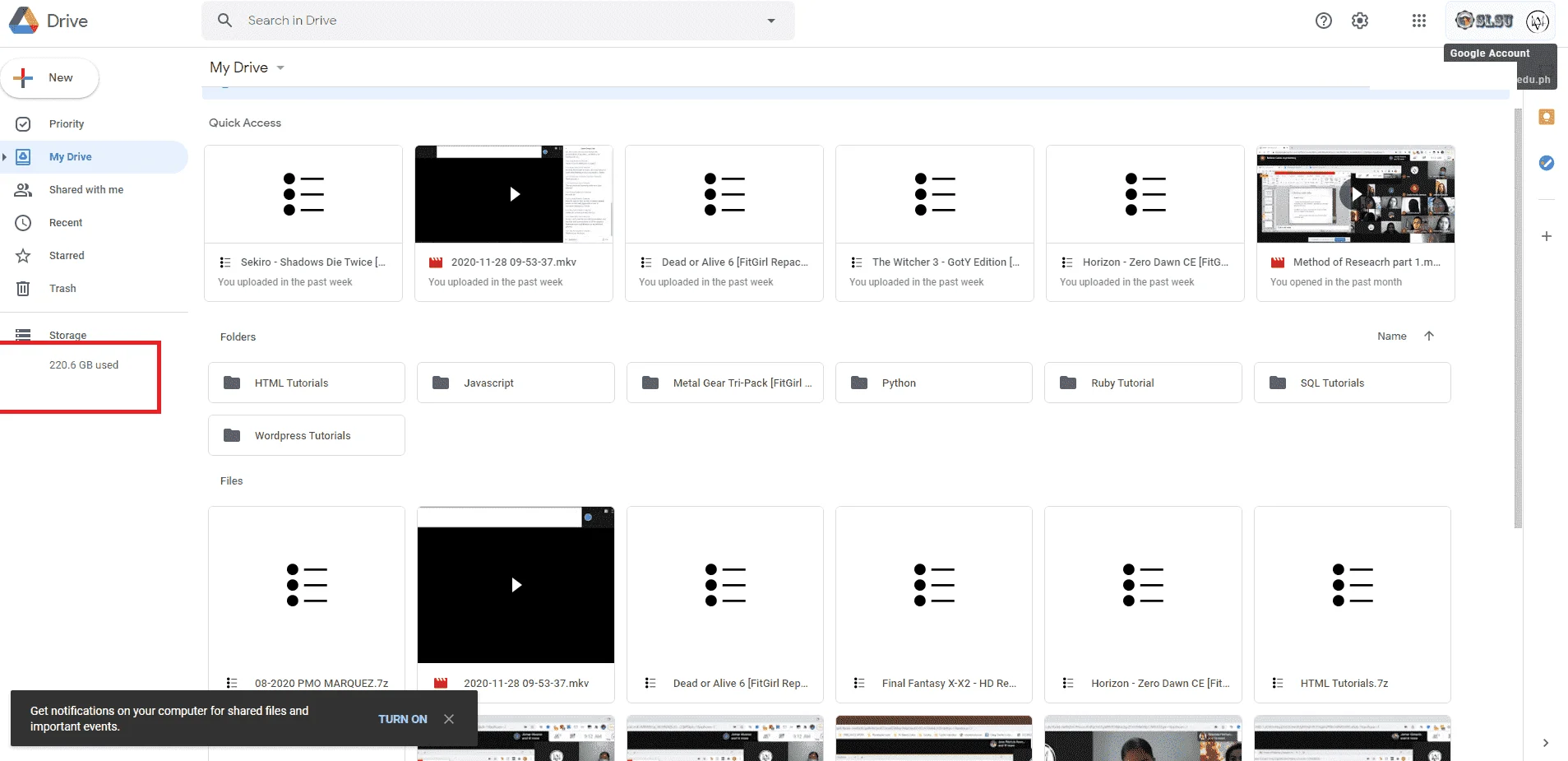Open Horizon Zero Dawn CE file in Files
Screen dimensions: 1568x761
[1143, 605]
